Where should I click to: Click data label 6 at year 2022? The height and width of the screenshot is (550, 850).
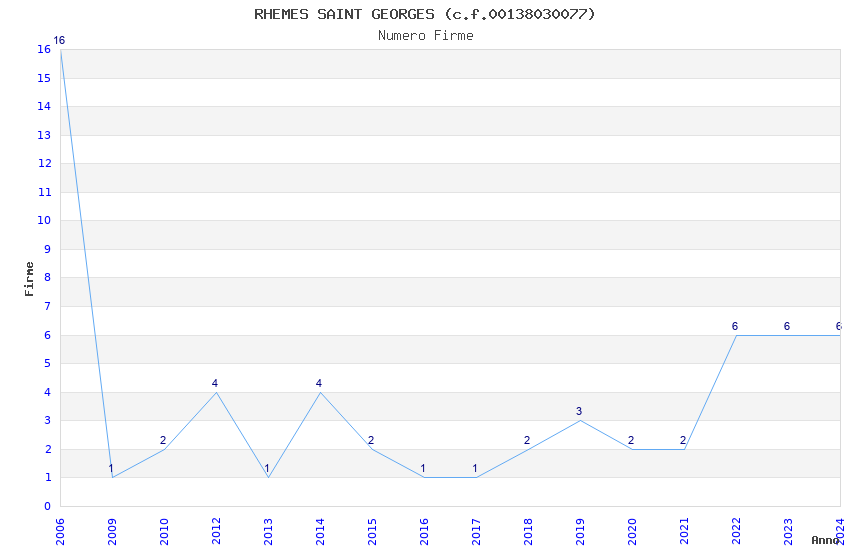pyautogui.click(x=735, y=326)
